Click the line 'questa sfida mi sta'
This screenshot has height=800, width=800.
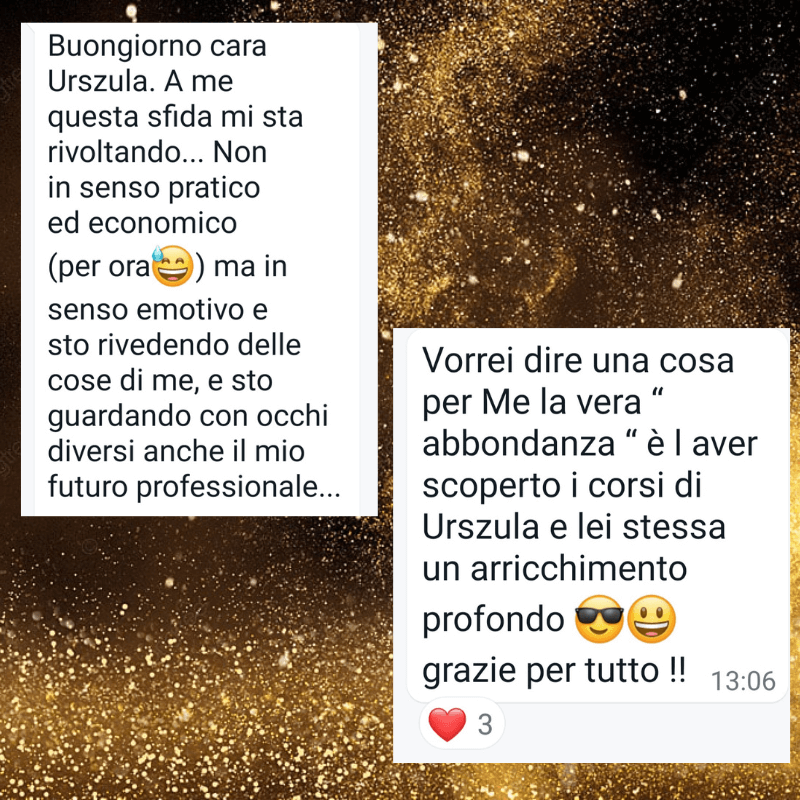(176, 118)
